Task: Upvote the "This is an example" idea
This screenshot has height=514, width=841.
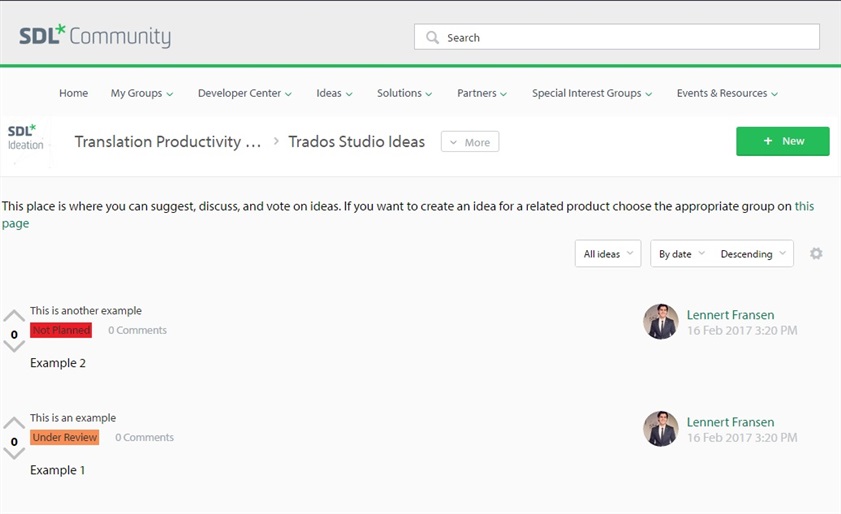Action: pyautogui.click(x=14, y=423)
